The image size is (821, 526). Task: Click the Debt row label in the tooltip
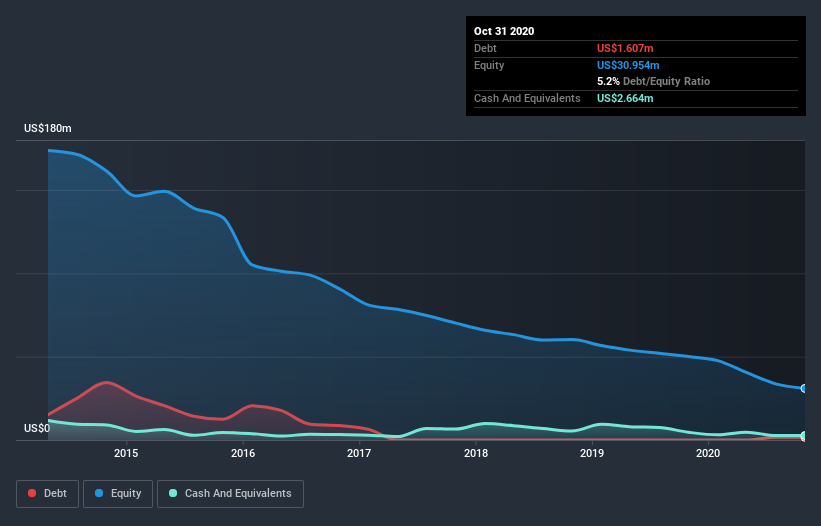(x=485, y=48)
